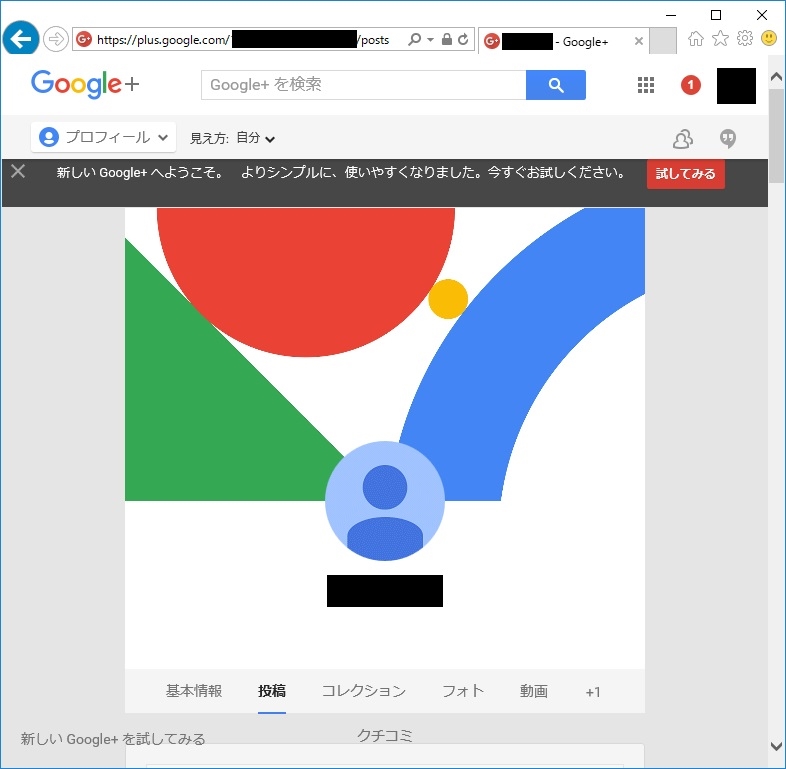The image size is (786, 769).
Task: Dismiss the new Google+ welcome banner
Action: [x=18, y=171]
